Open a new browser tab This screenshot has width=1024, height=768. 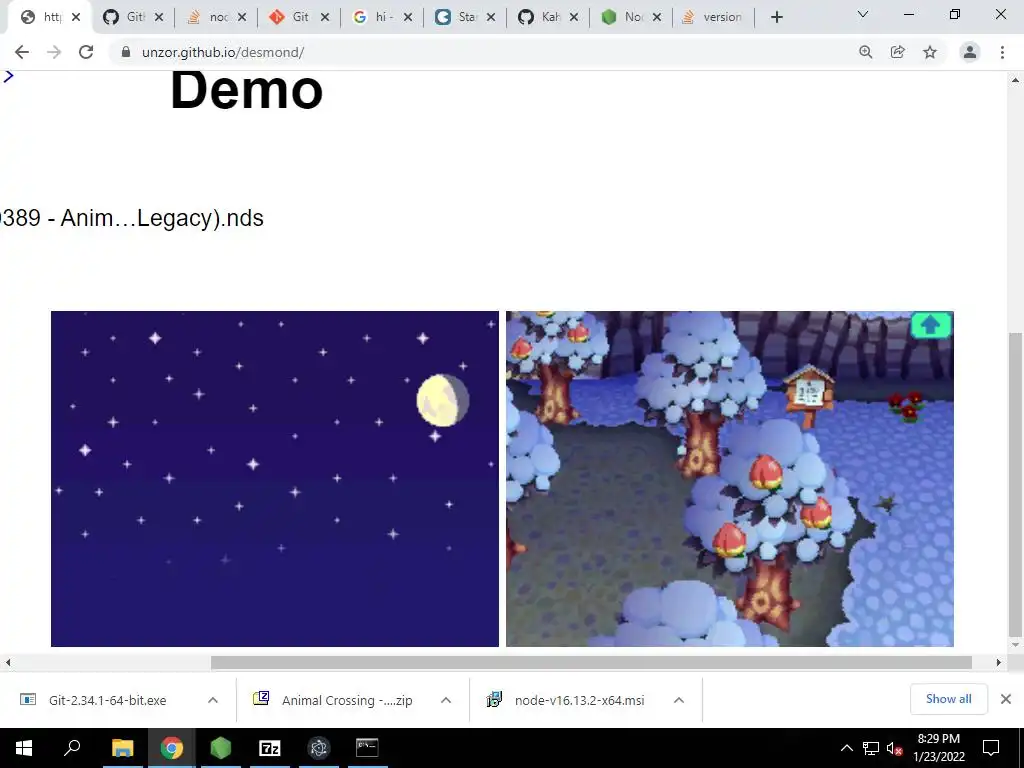point(776,18)
